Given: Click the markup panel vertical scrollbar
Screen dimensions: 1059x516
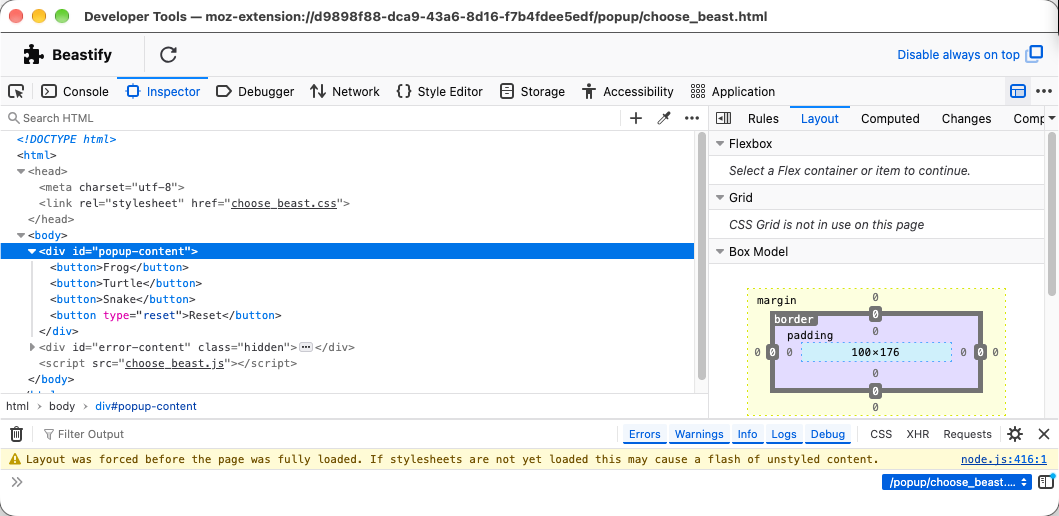Looking at the screenshot, I should point(702,257).
